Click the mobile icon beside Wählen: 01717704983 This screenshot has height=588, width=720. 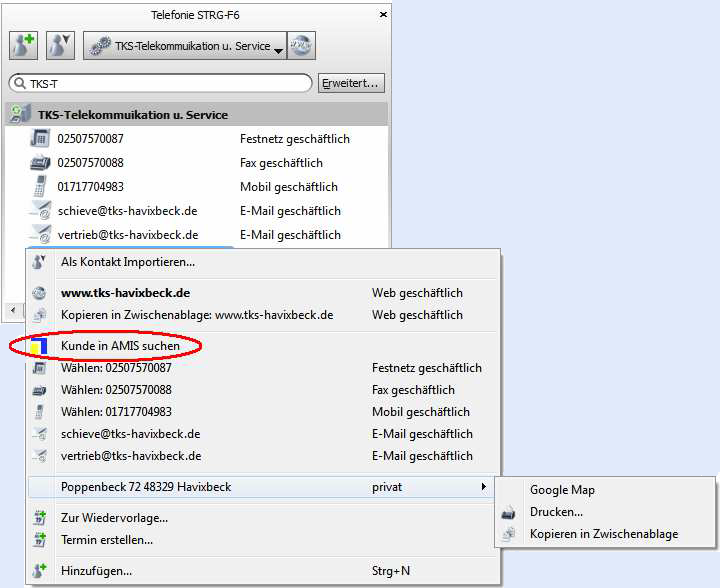coord(39,412)
